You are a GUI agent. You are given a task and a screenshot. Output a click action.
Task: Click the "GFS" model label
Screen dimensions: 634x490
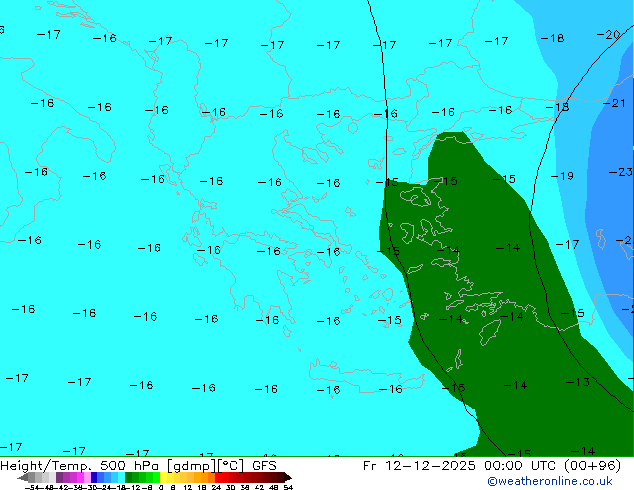[264, 466]
